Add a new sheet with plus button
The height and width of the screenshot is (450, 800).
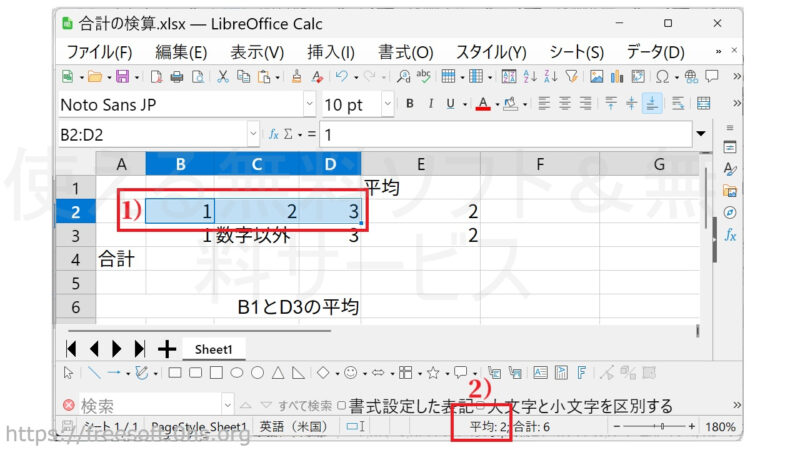167,349
